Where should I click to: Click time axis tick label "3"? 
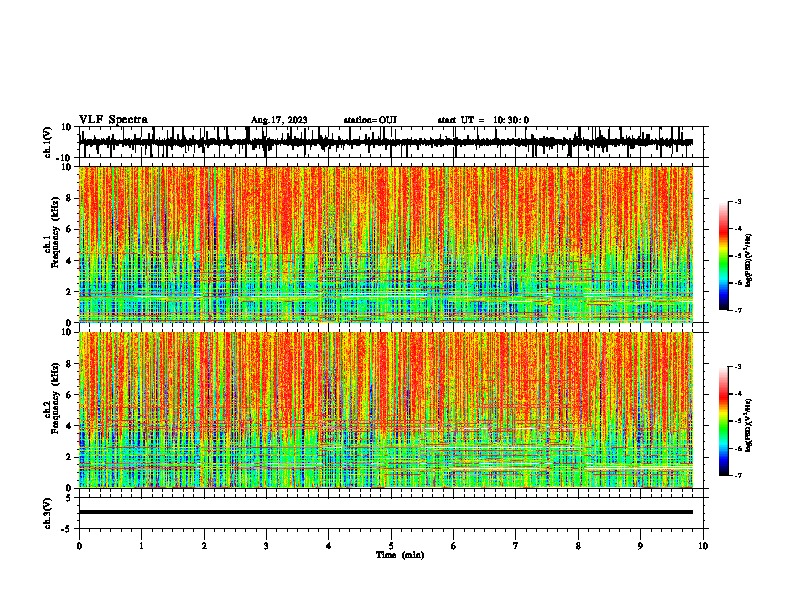[266, 546]
